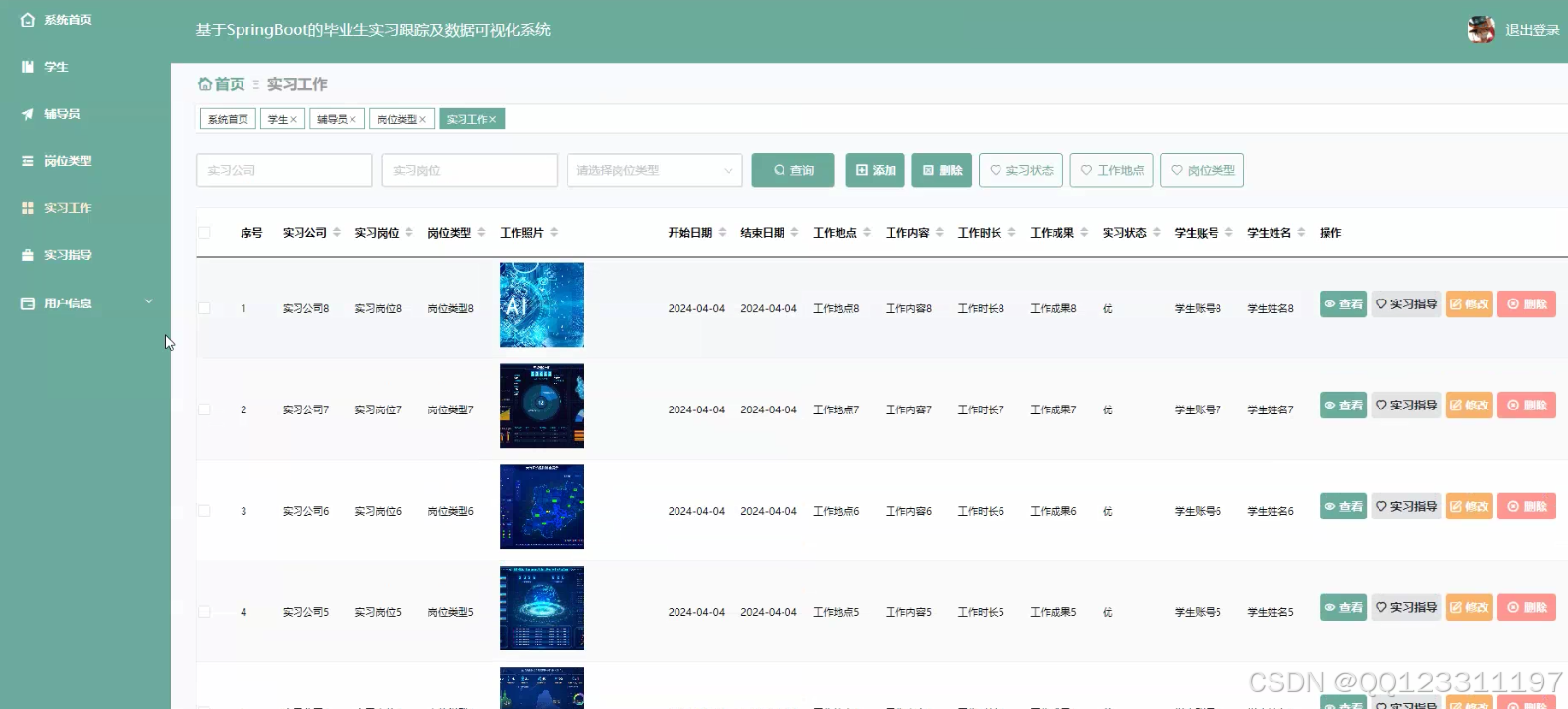This screenshot has height=709, width=1568.
Task: Select the checkbox for row 实习公司5
Action: pyautogui.click(x=204, y=612)
